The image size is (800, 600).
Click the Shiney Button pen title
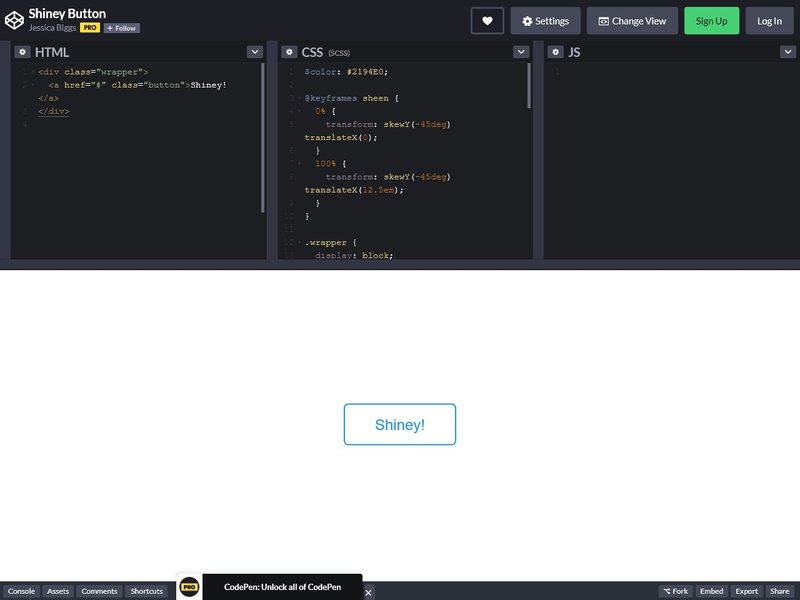[67, 14]
